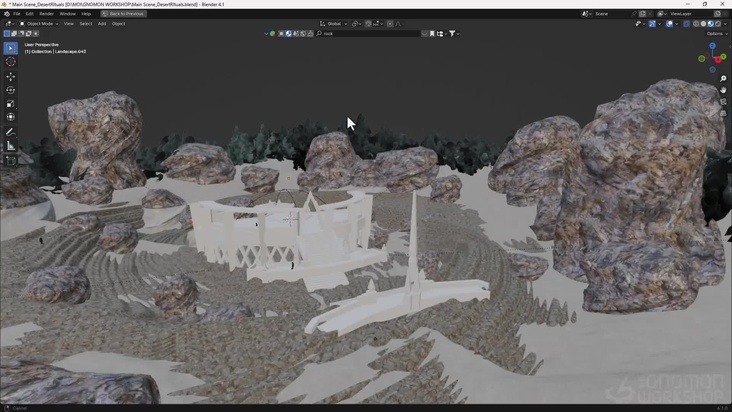
Task: Toggle show overlays button
Action: [669, 23]
